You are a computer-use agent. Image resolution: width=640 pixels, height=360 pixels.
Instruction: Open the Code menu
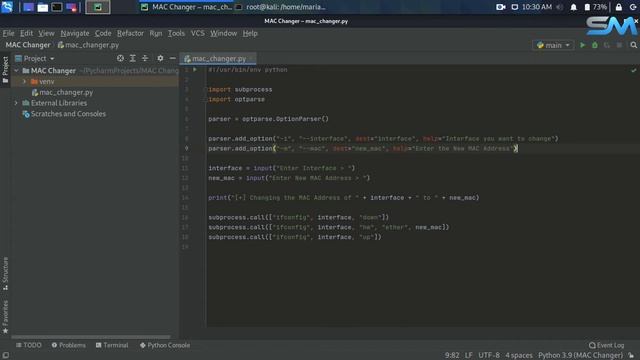tap(103, 33)
